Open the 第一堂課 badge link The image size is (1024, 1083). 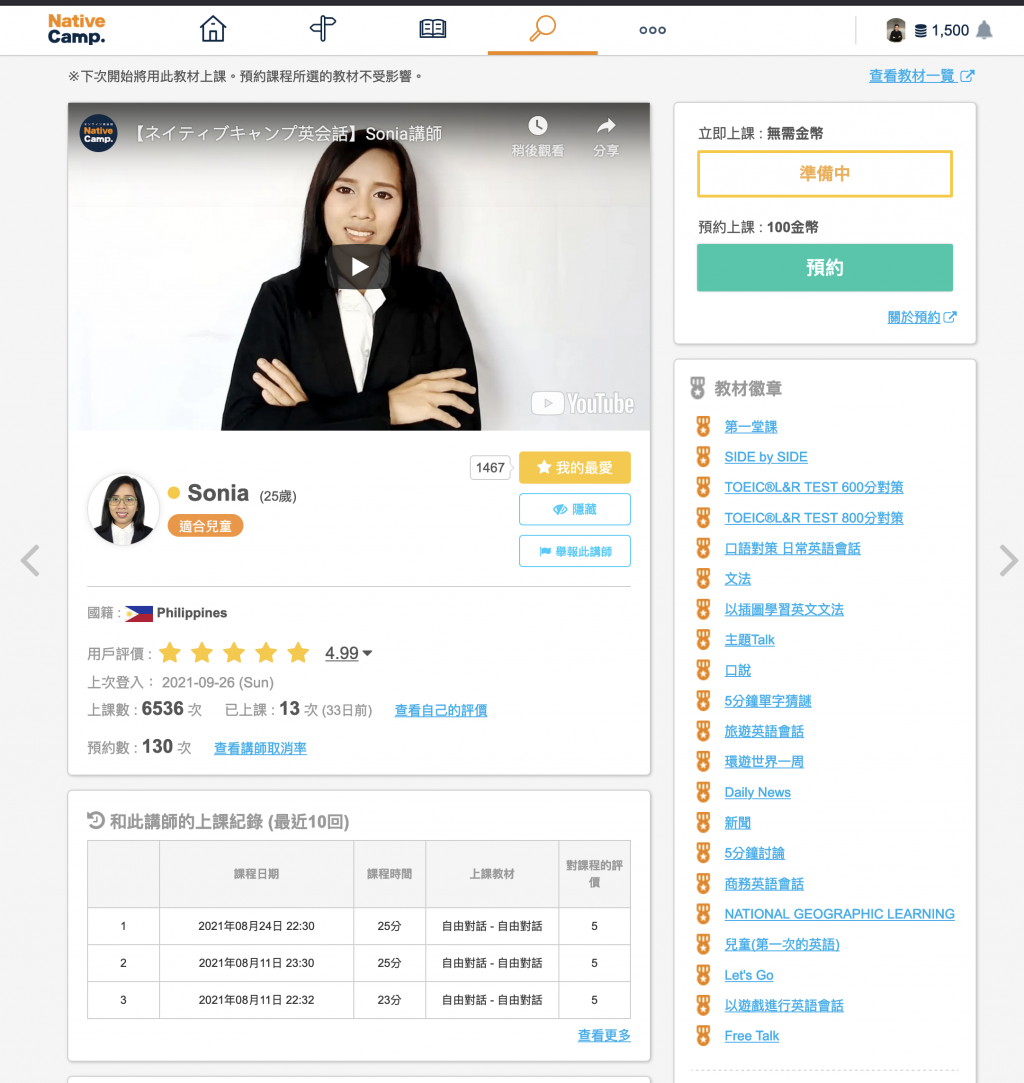coord(751,426)
